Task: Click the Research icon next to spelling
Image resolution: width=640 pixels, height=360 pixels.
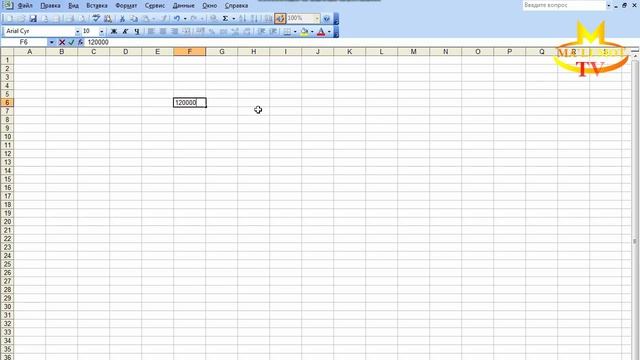Action: coord(108,18)
